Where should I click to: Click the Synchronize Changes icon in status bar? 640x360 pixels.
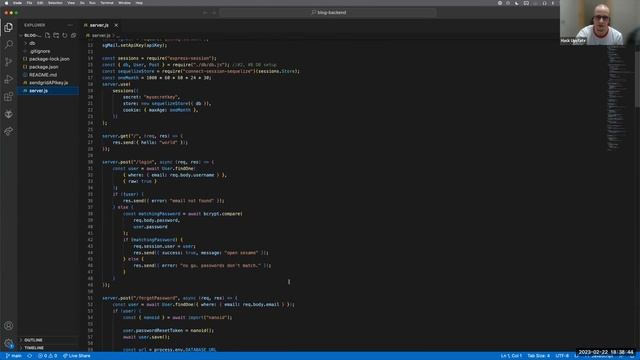pos(29,356)
